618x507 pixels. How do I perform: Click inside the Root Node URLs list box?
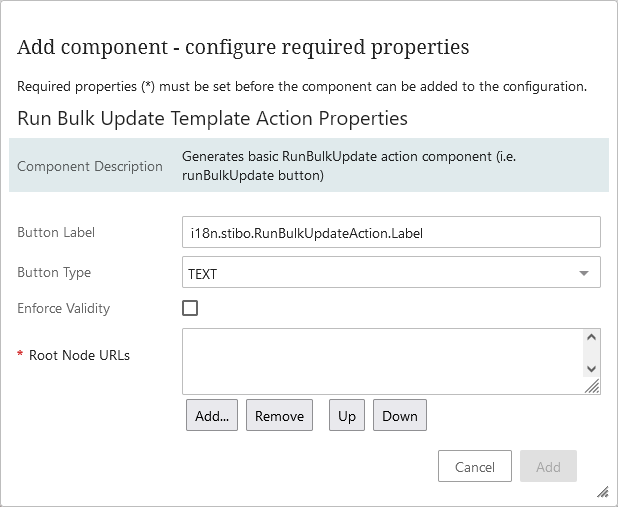(x=383, y=361)
